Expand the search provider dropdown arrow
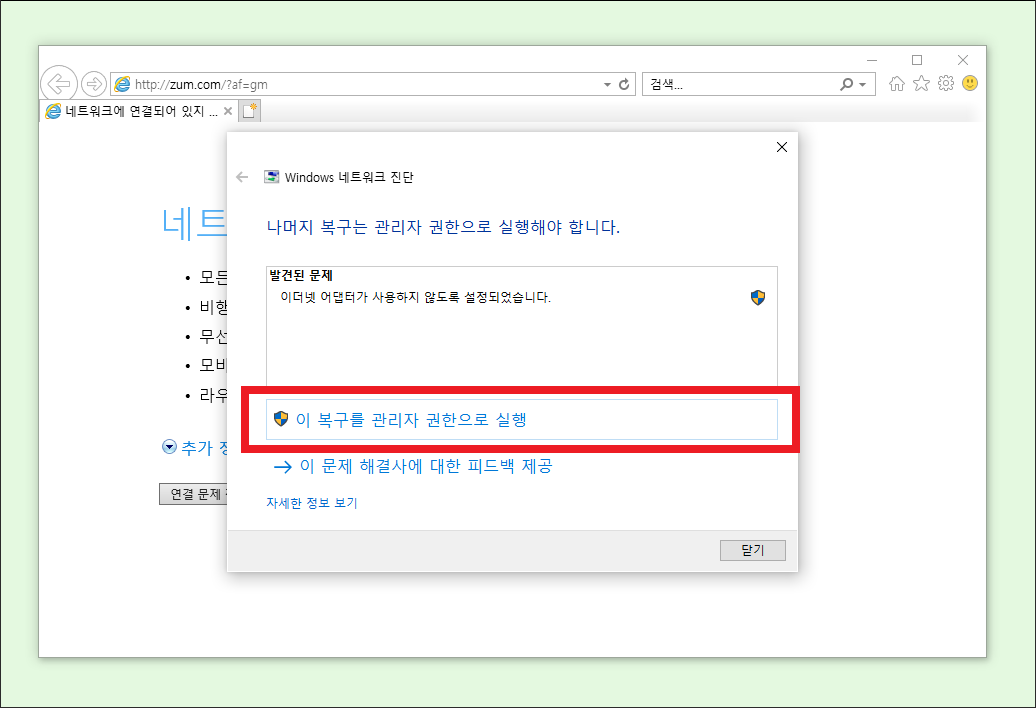Viewport: 1036px width, 708px height. pos(862,85)
